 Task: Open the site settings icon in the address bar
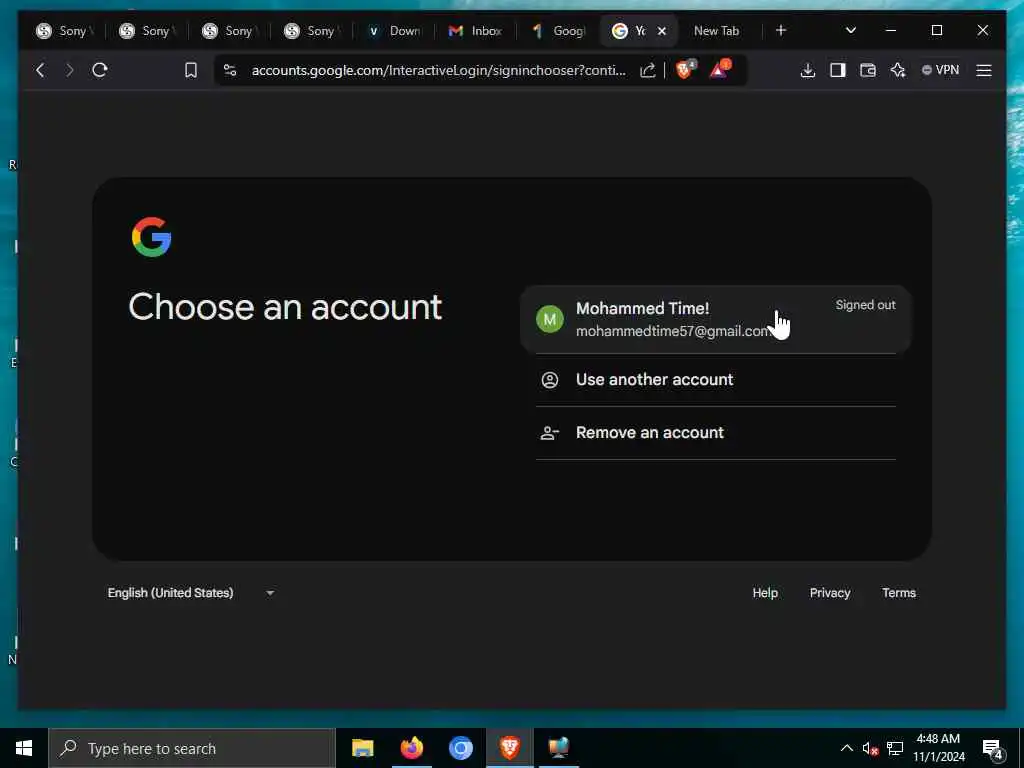[230, 70]
